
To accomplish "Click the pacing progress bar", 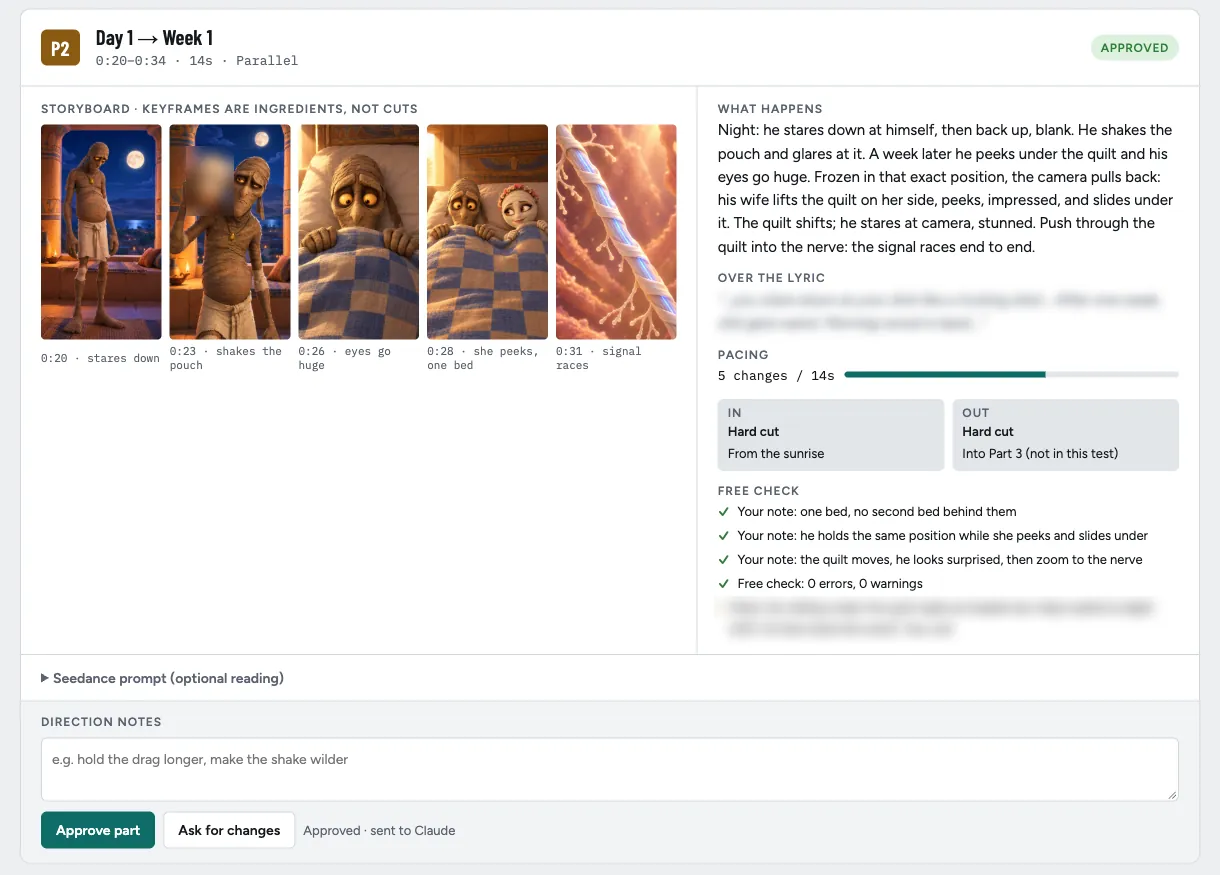I will [x=1011, y=375].
